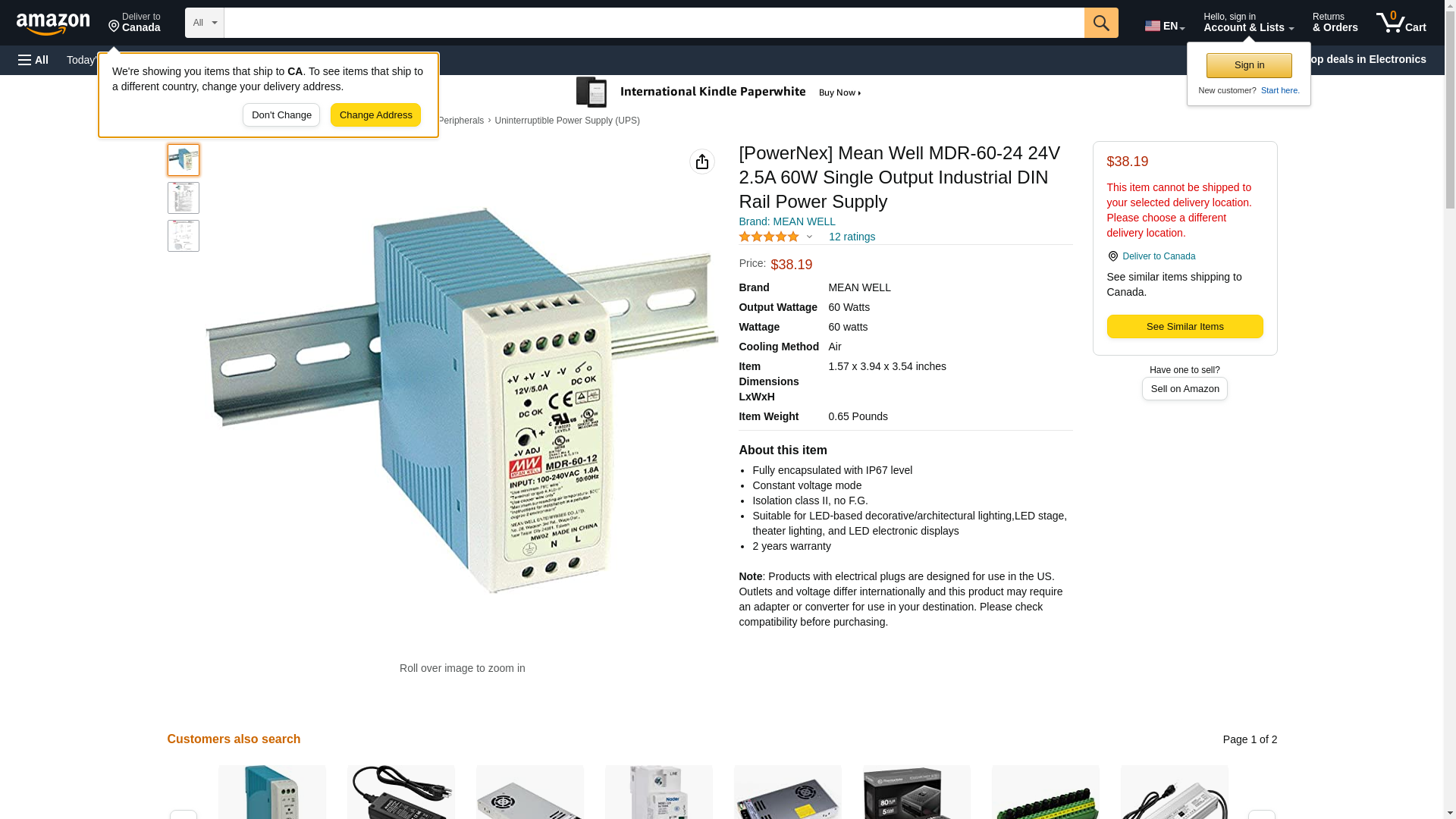The height and width of the screenshot is (819, 1456).
Task: Select the second product thumbnail
Action: 184,198
